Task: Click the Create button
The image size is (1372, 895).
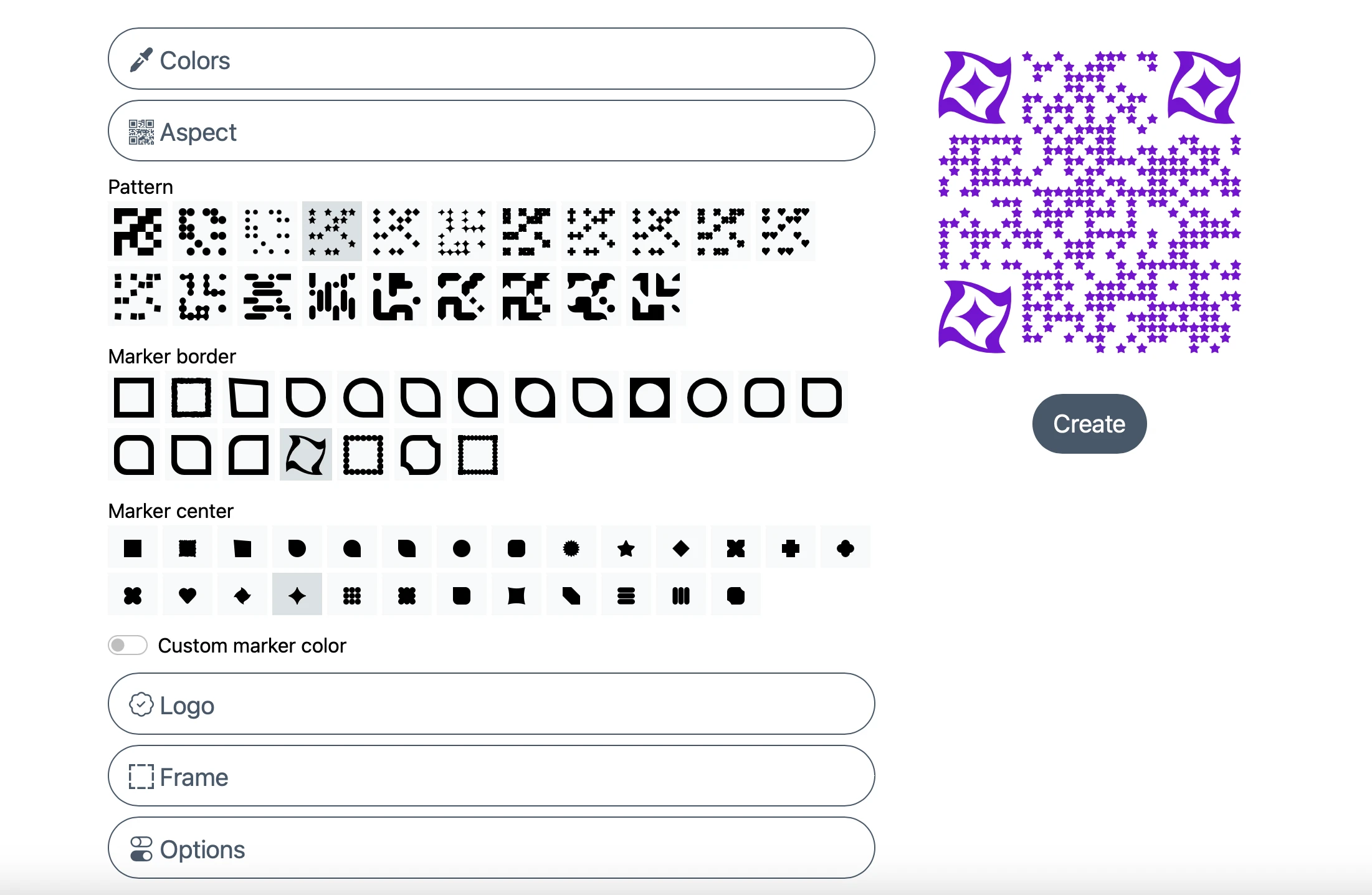Action: [1090, 424]
